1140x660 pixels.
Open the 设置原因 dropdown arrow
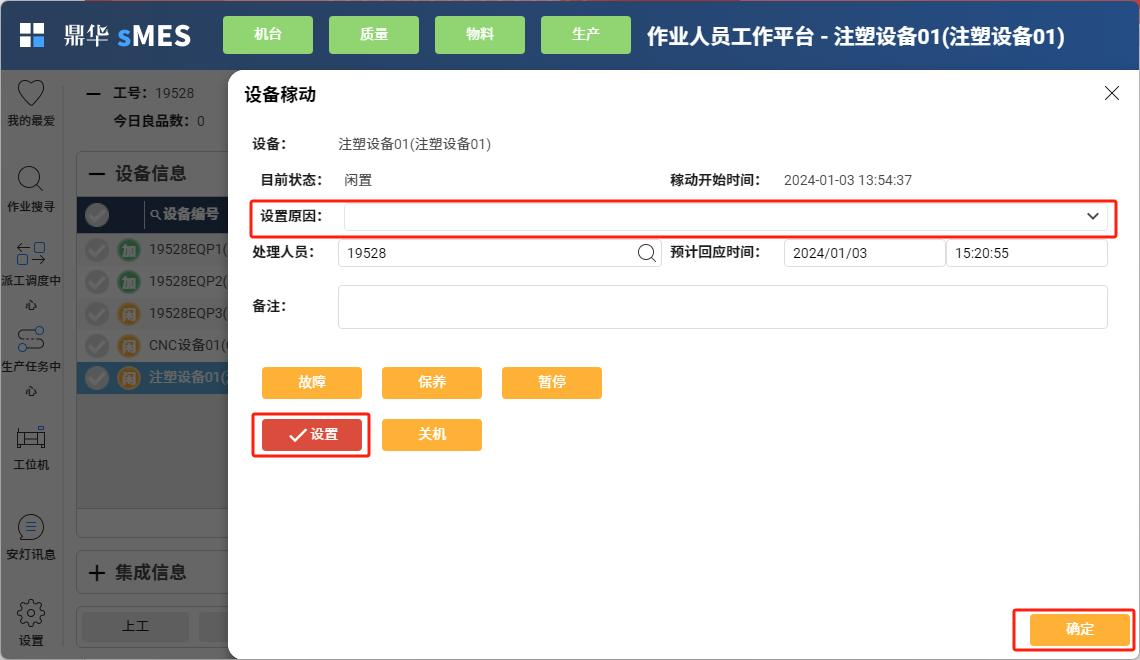pyautogui.click(x=1092, y=217)
